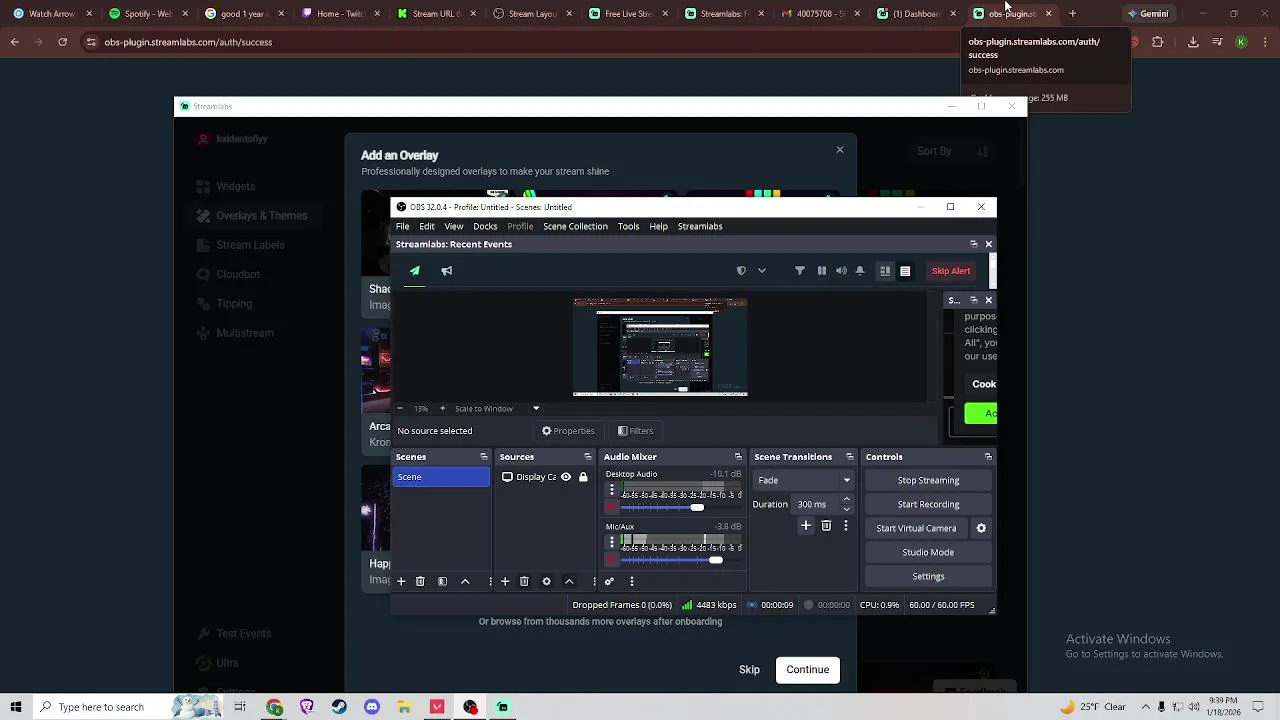Viewport: 1280px width, 720px height.
Task: Open Steam from the Windows taskbar
Action: pos(339,707)
